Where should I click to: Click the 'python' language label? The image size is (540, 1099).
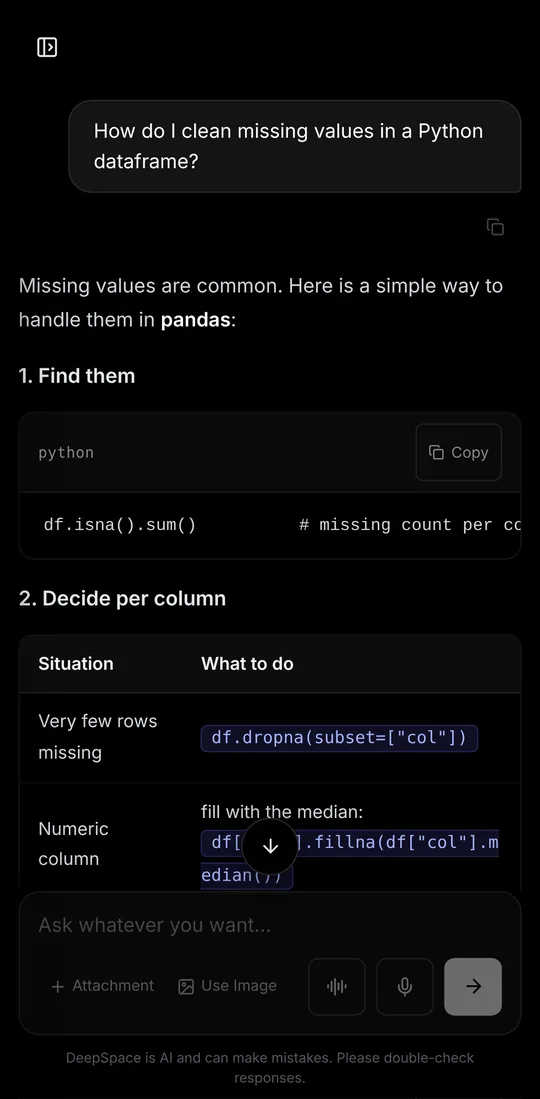[x=66, y=453]
